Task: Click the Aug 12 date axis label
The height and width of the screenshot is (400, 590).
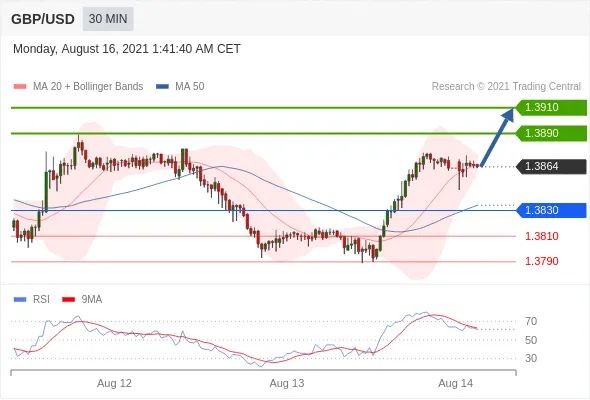Action: 114,383
